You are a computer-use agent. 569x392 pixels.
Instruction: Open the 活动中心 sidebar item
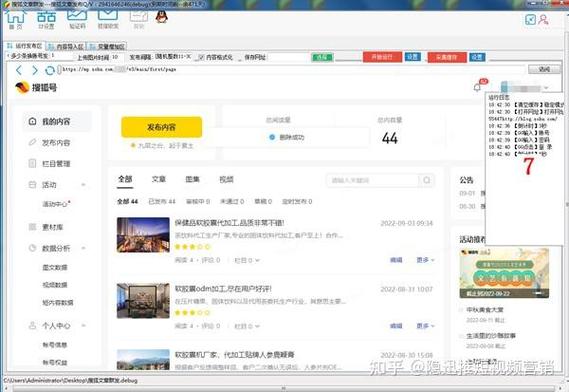pos(56,204)
